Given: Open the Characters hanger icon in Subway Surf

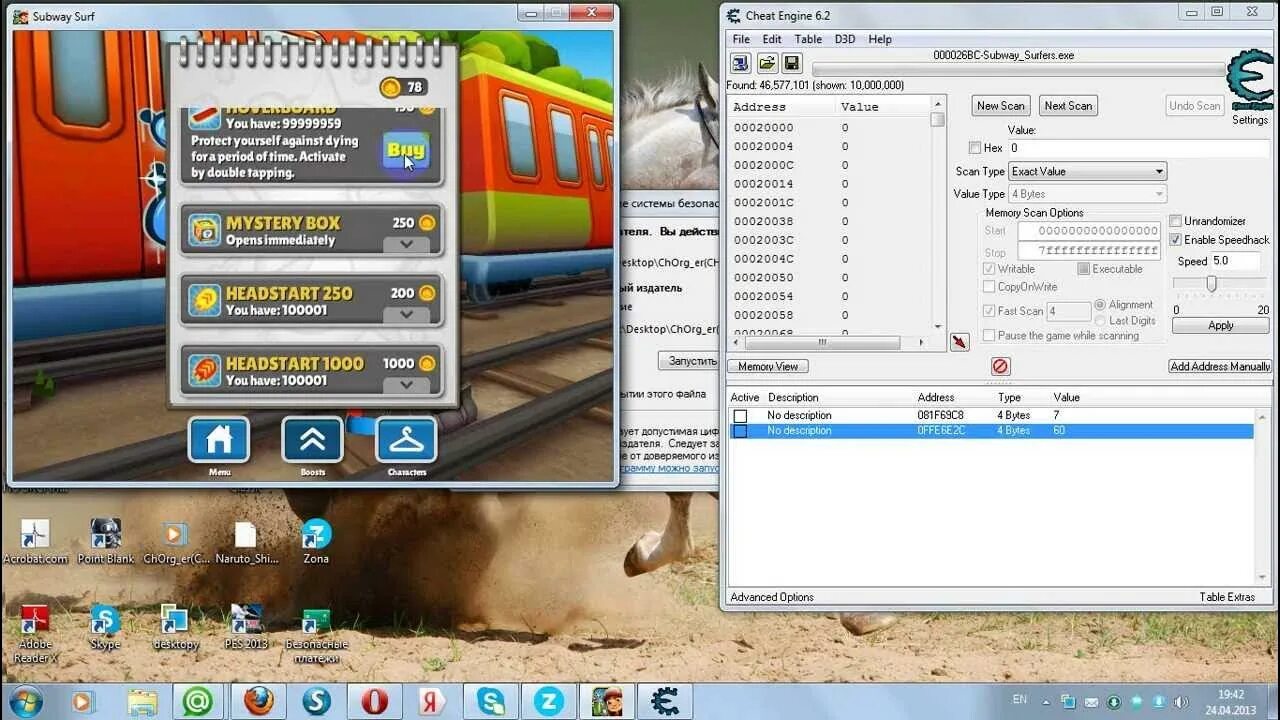Looking at the screenshot, I should coord(406,440).
